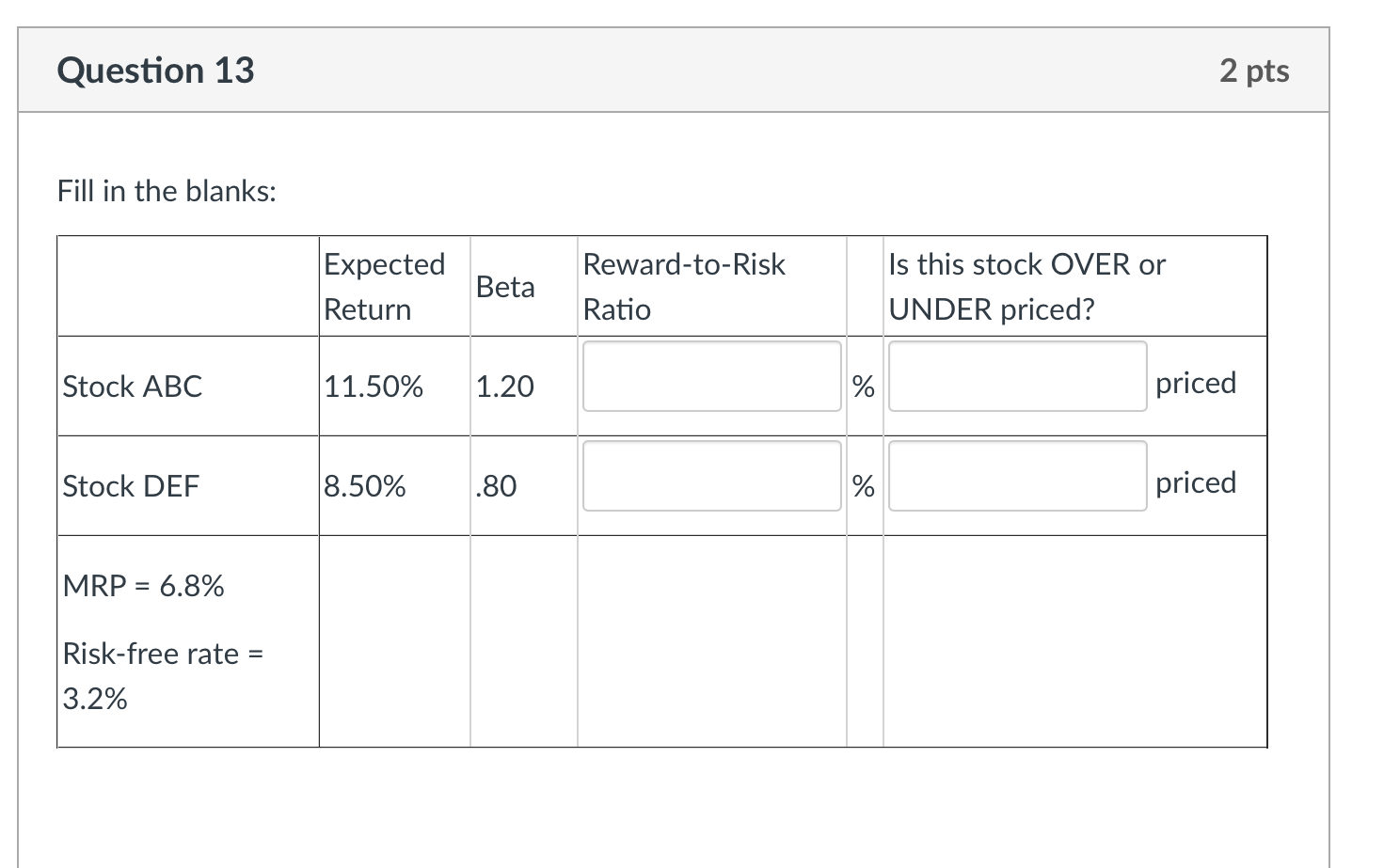This screenshot has height=868, width=1384.
Task: Click Stock DEF Reward-to-Risk Ratio input box
Action: click(711, 476)
